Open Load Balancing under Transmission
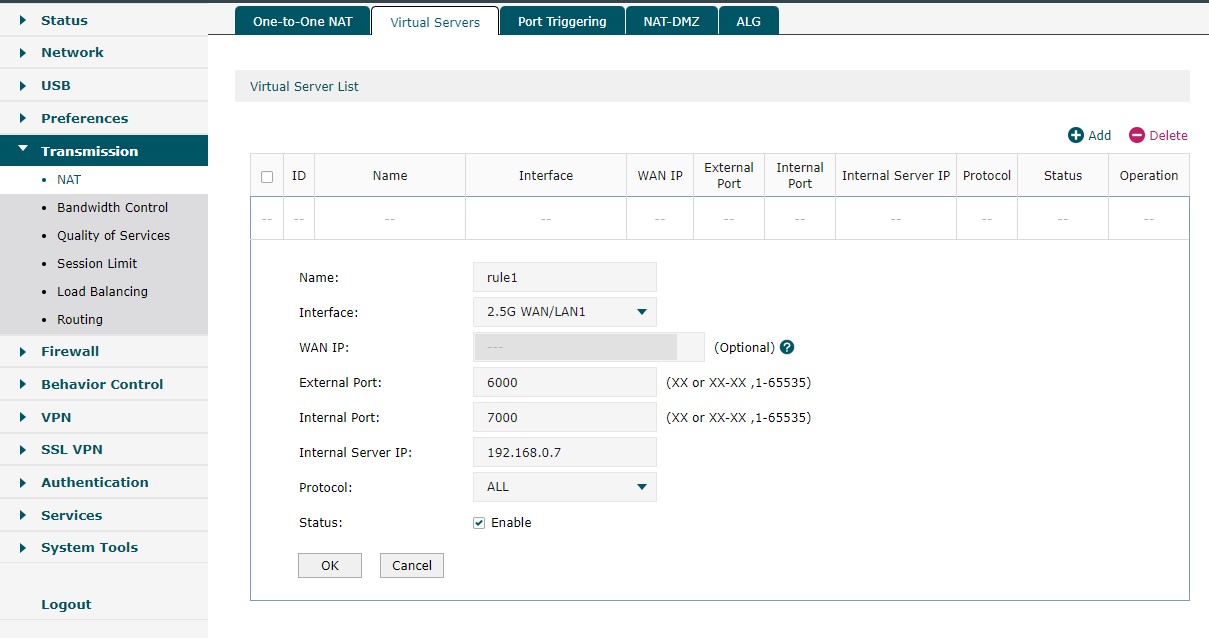This screenshot has height=638, width=1209. click(x=102, y=291)
